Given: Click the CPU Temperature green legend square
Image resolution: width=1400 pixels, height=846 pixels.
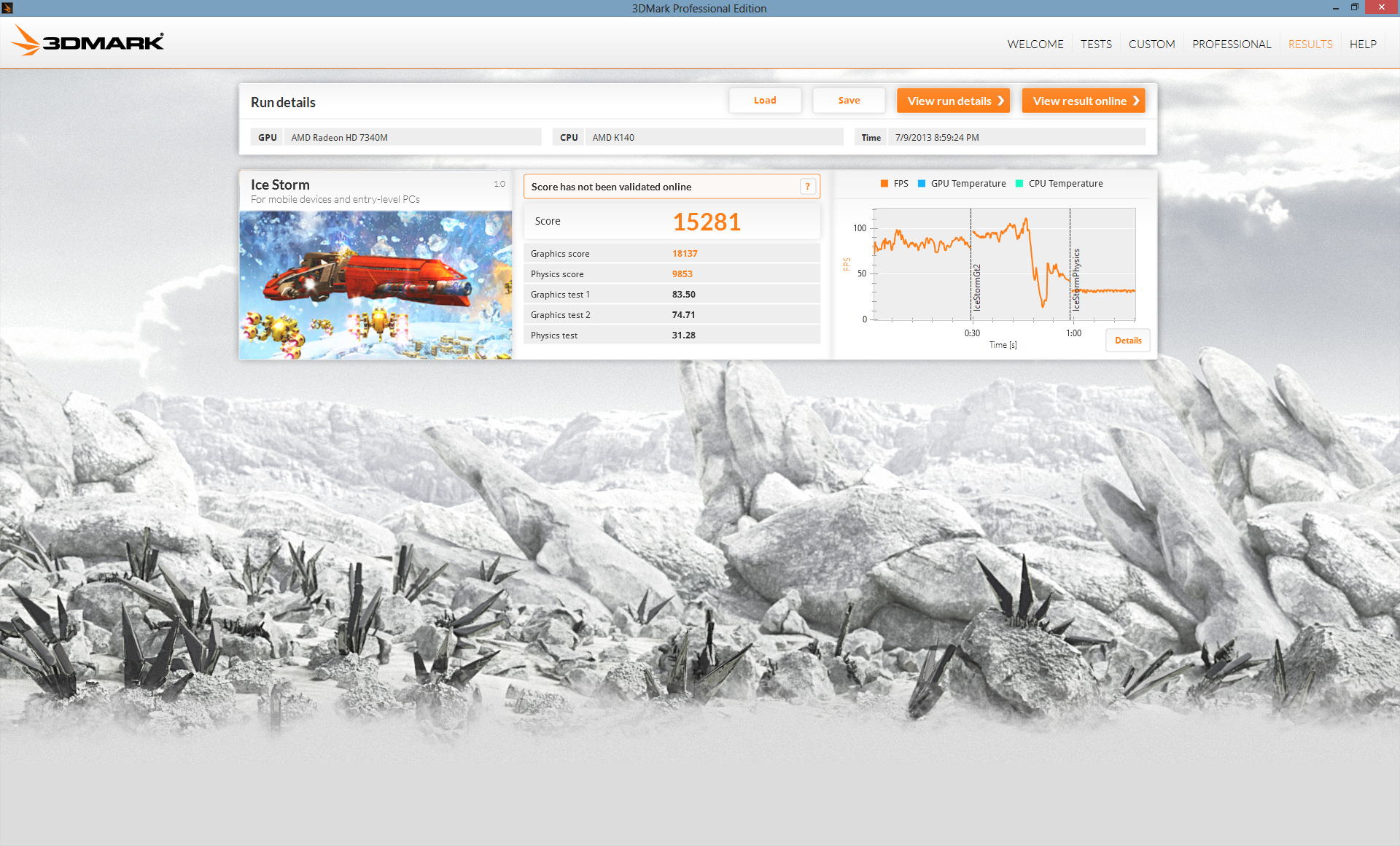Looking at the screenshot, I should (x=1019, y=184).
